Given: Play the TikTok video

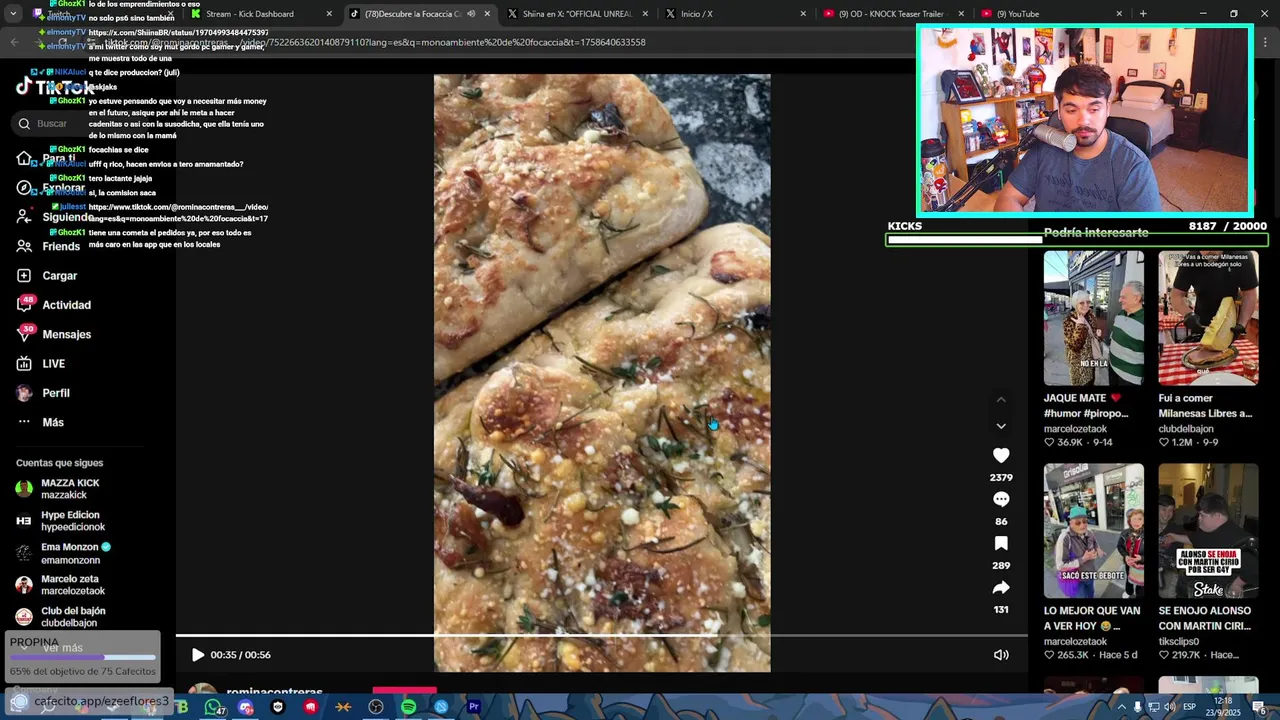Looking at the screenshot, I should coord(198,655).
